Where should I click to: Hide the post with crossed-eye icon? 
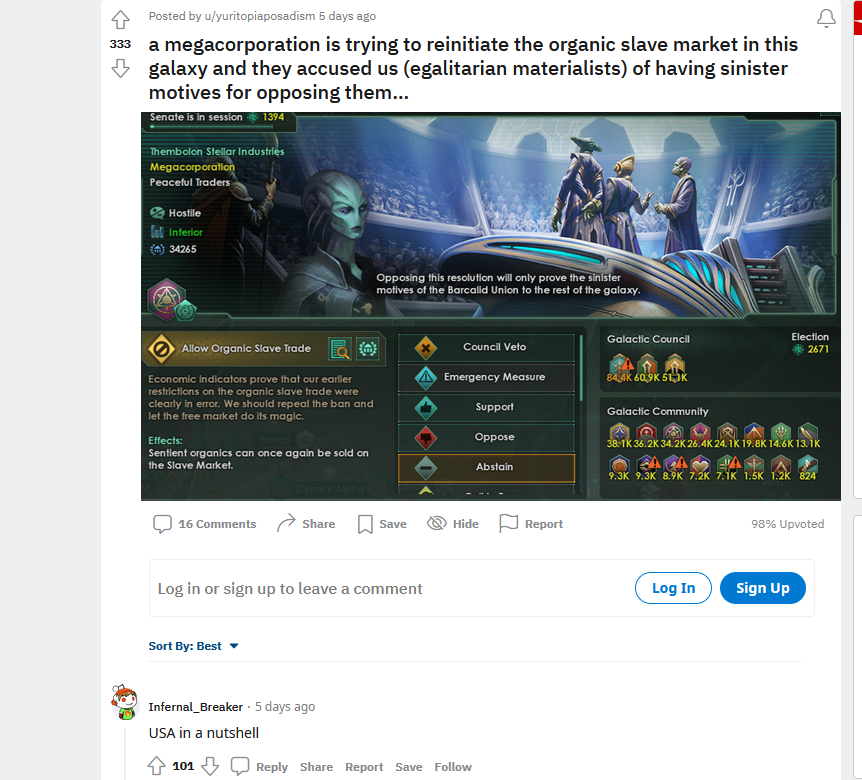click(453, 524)
